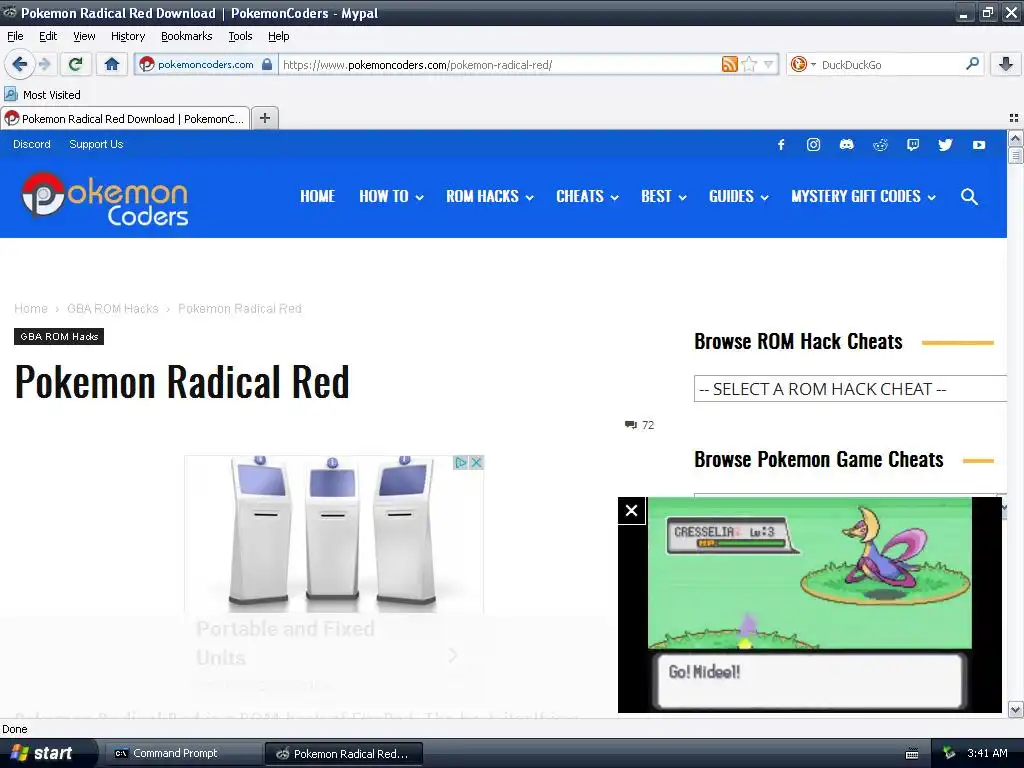Close the floating video with X button

point(632,511)
